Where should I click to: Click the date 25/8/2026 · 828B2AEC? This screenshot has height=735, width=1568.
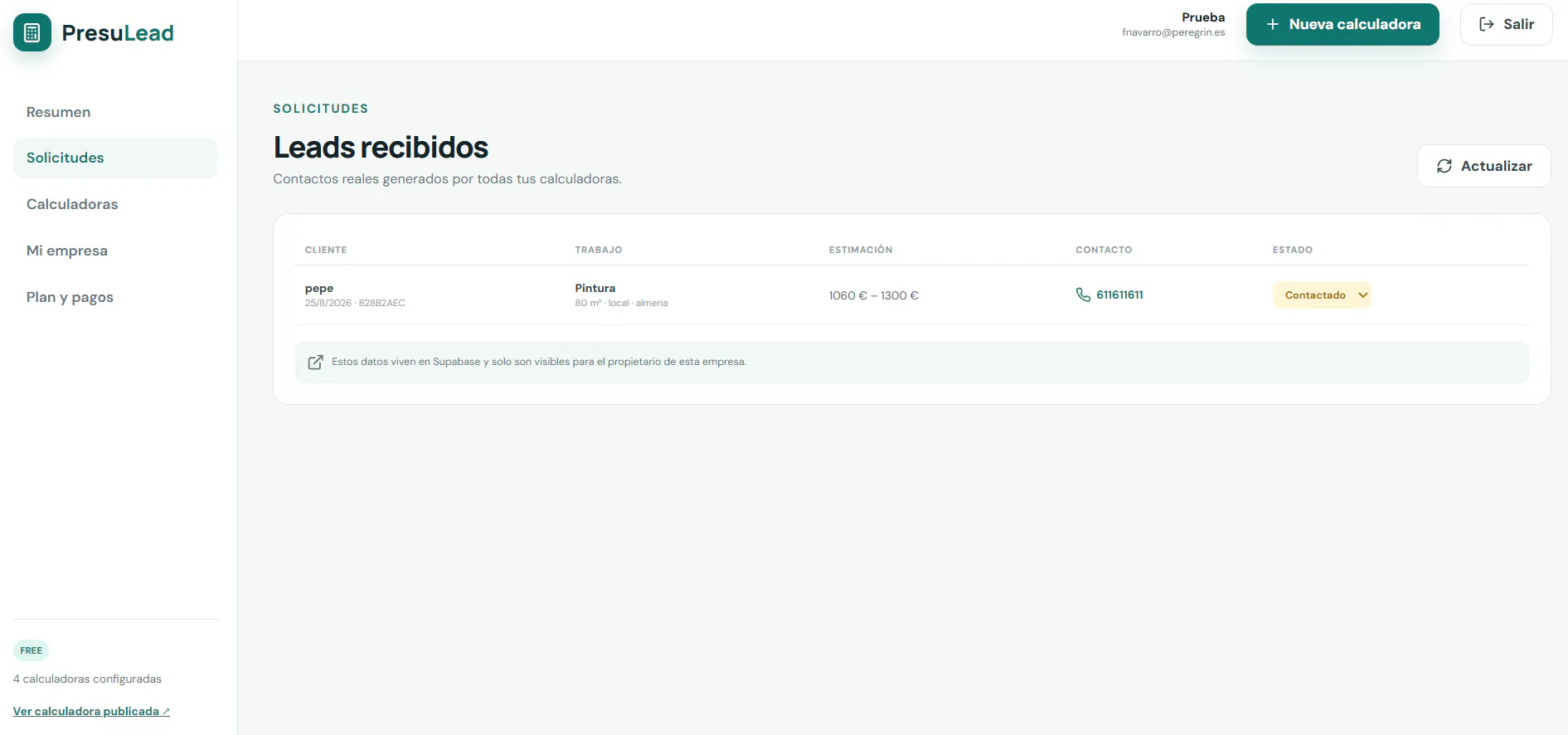tap(355, 303)
